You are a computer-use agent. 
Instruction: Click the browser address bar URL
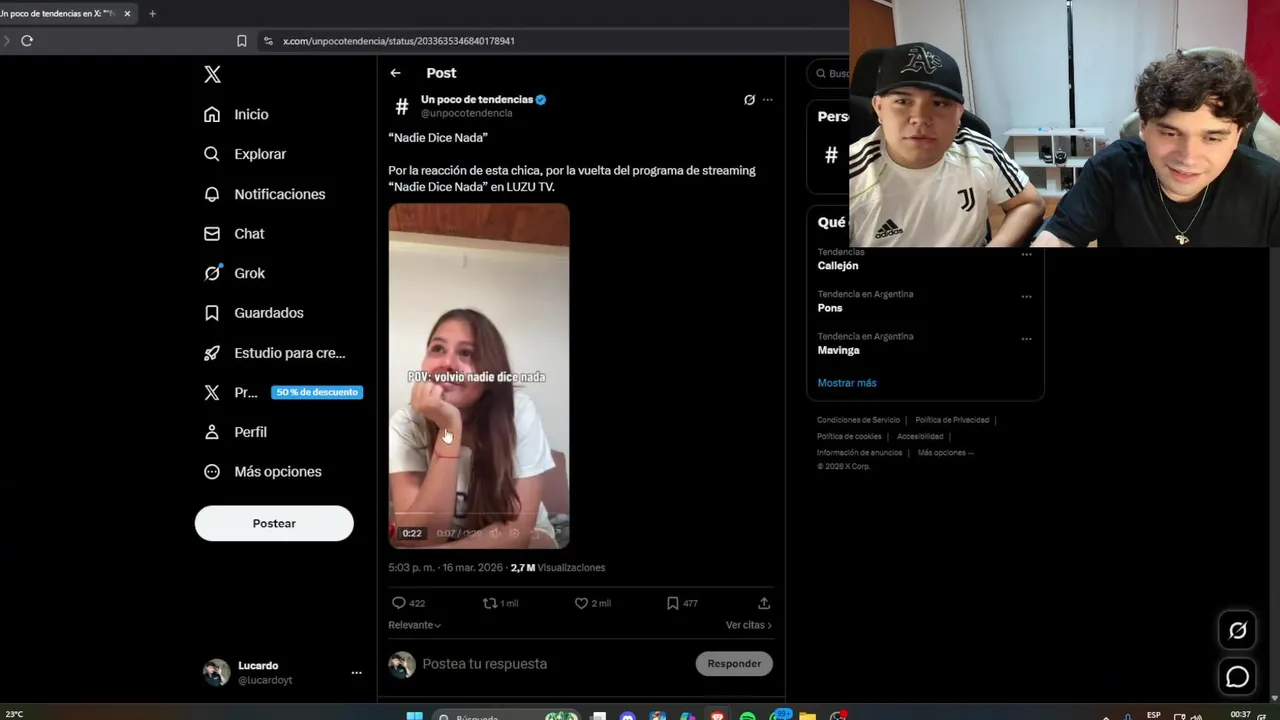click(x=398, y=41)
